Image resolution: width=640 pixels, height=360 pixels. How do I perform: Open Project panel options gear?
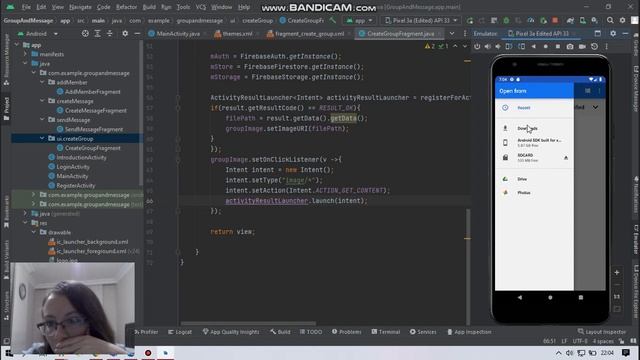pyautogui.click(x=125, y=33)
